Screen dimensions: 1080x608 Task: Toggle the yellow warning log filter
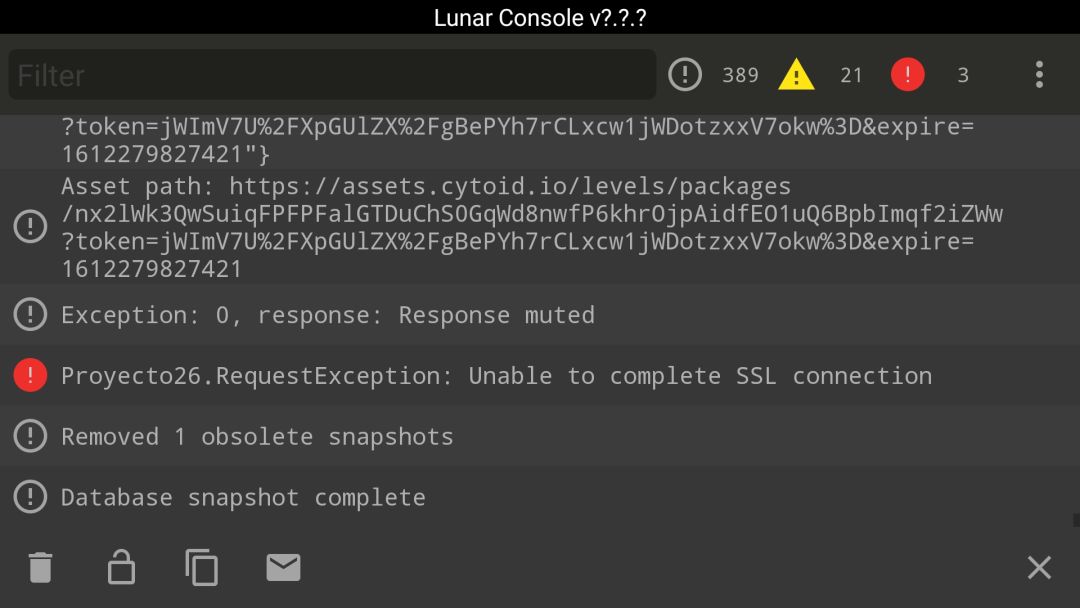coord(796,74)
